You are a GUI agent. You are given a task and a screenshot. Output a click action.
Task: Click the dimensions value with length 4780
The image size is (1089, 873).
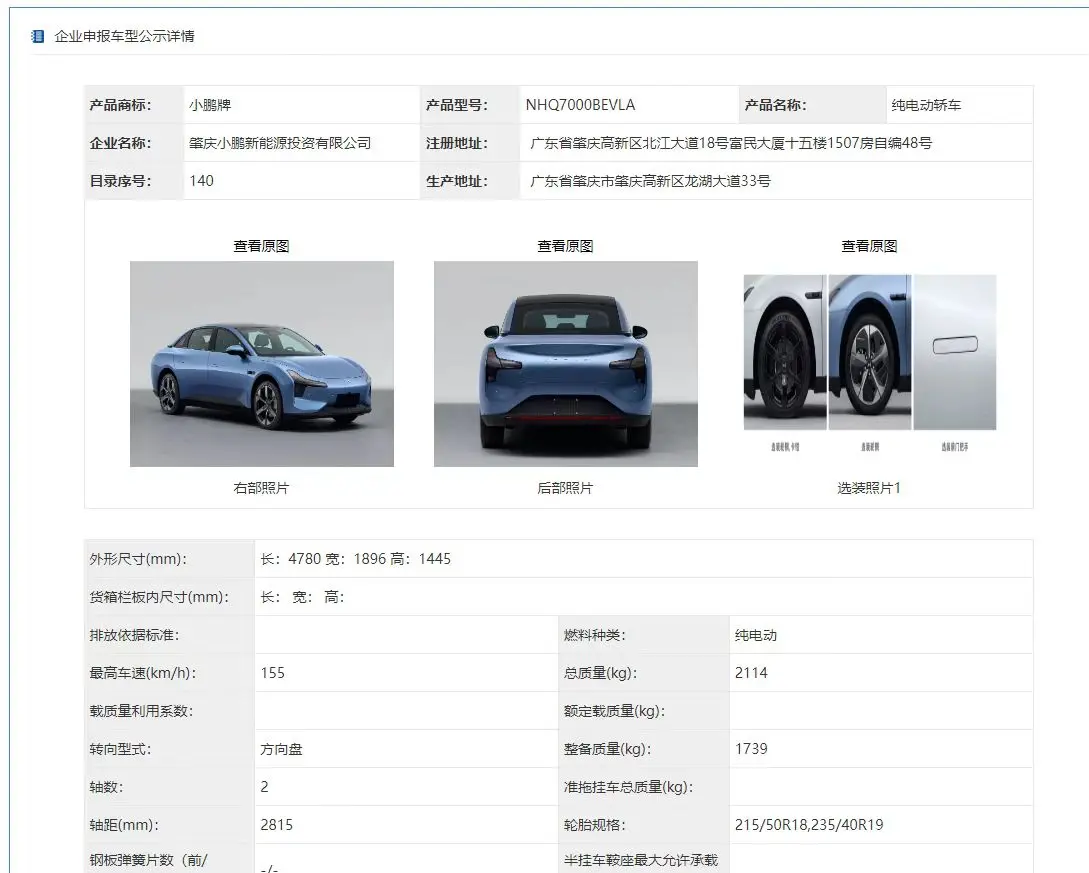[x=355, y=559]
